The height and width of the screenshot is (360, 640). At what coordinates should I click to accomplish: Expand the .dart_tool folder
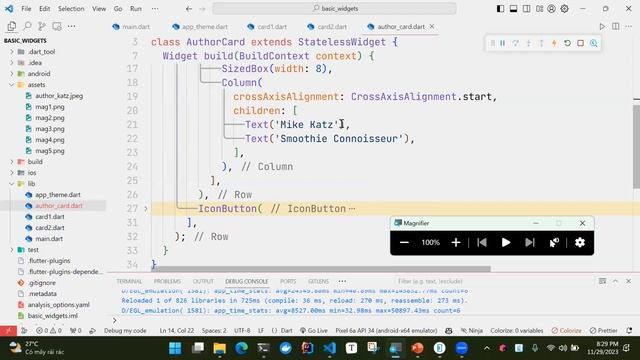click(12, 52)
